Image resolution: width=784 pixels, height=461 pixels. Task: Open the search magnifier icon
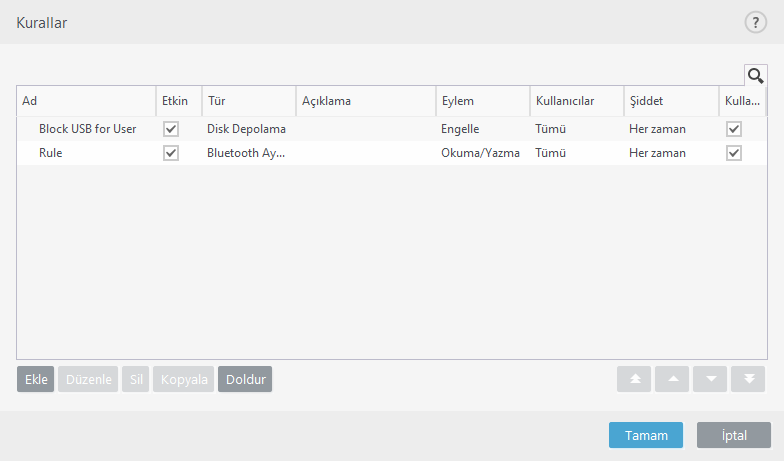pos(755,75)
